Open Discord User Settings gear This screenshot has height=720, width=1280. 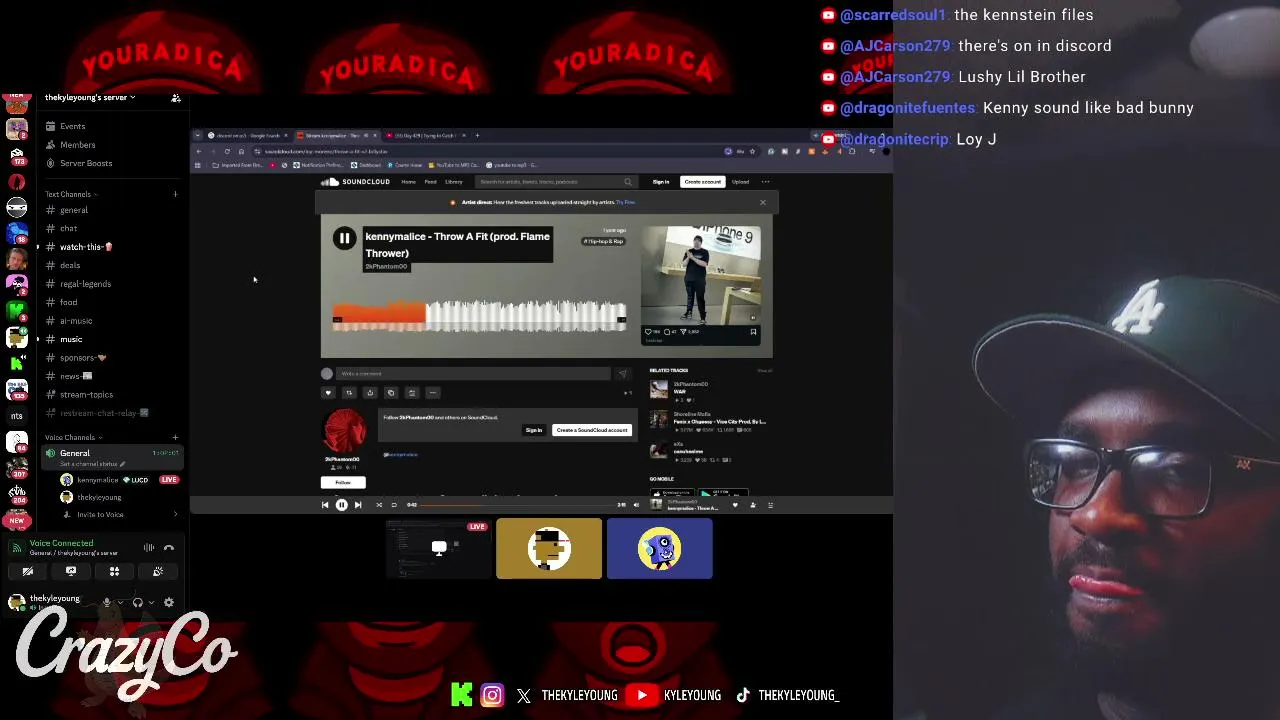coord(168,602)
